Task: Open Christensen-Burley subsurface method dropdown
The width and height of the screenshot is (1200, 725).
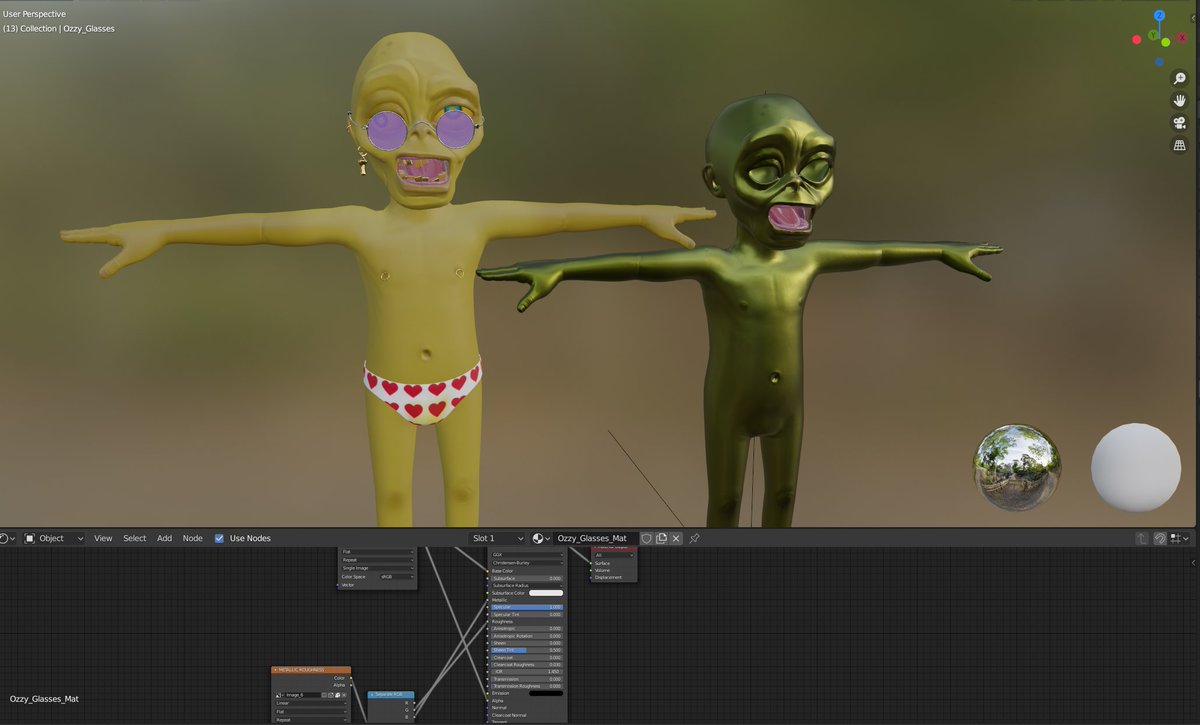Action: tap(526, 563)
